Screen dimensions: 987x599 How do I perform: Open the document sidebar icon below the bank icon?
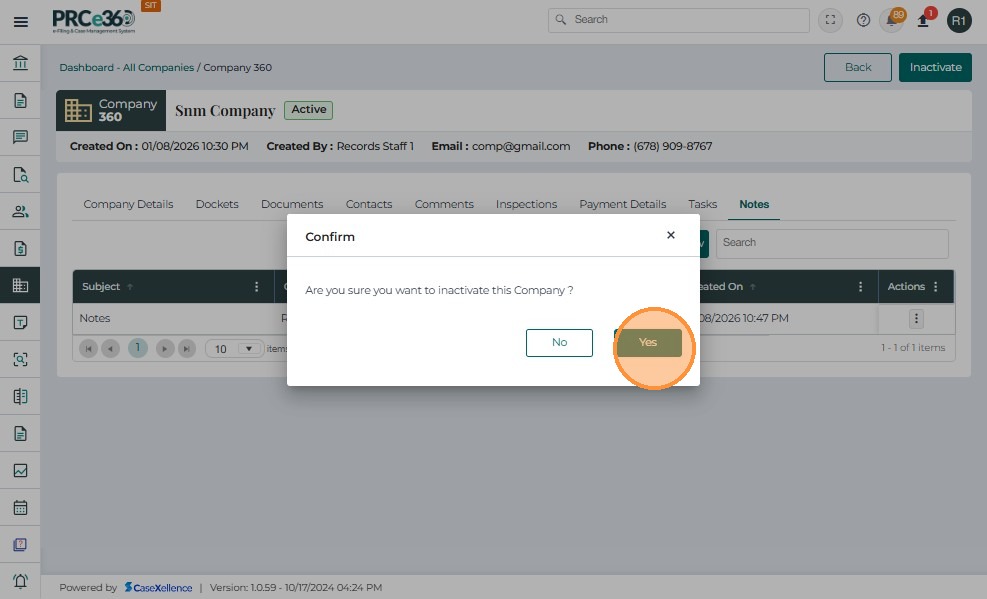(20, 100)
